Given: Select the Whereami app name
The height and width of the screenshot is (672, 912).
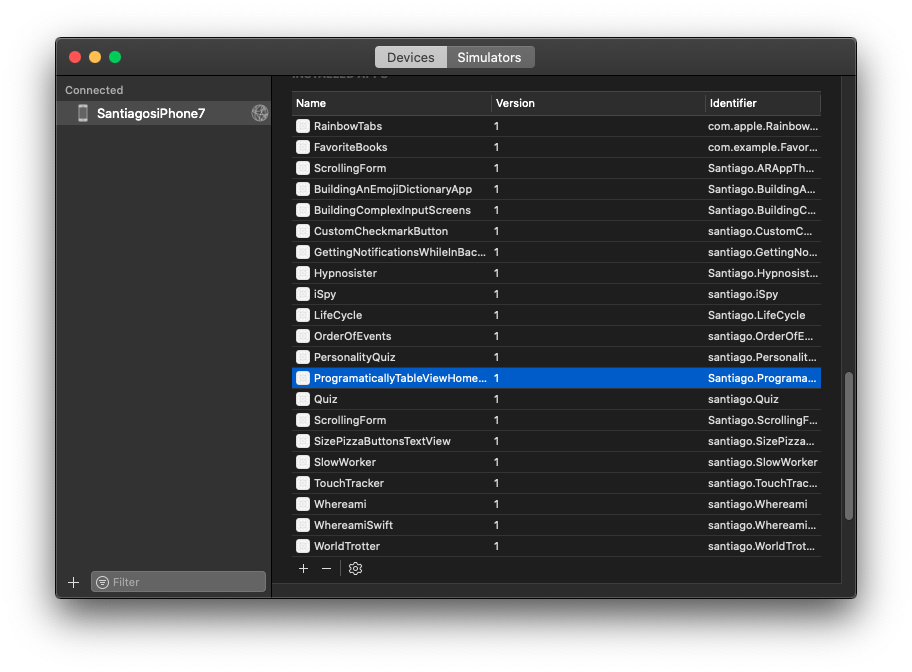Looking at the screenshot, I should (x=340, y=504).
